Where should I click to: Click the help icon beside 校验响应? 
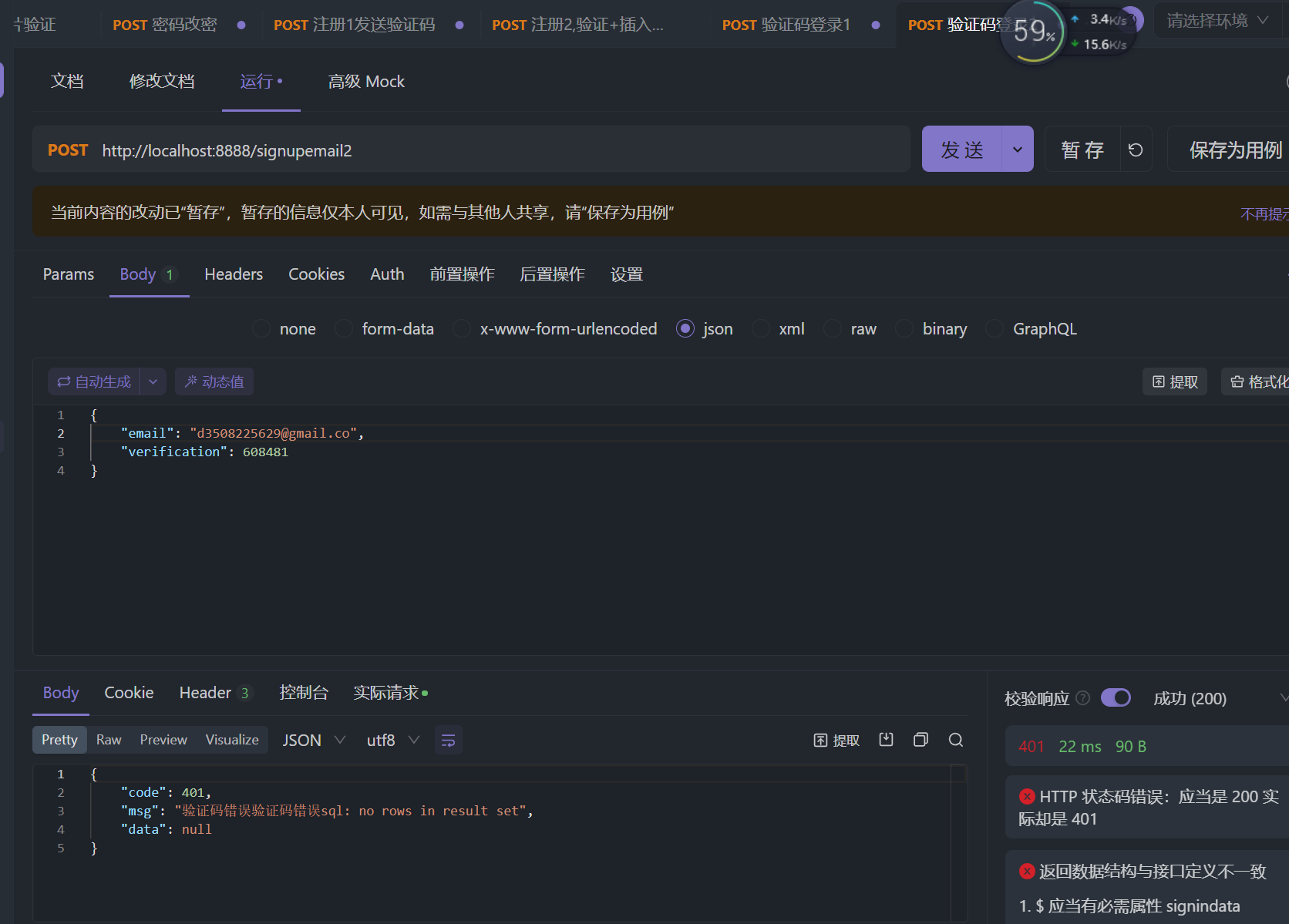tap(1083, 698)
